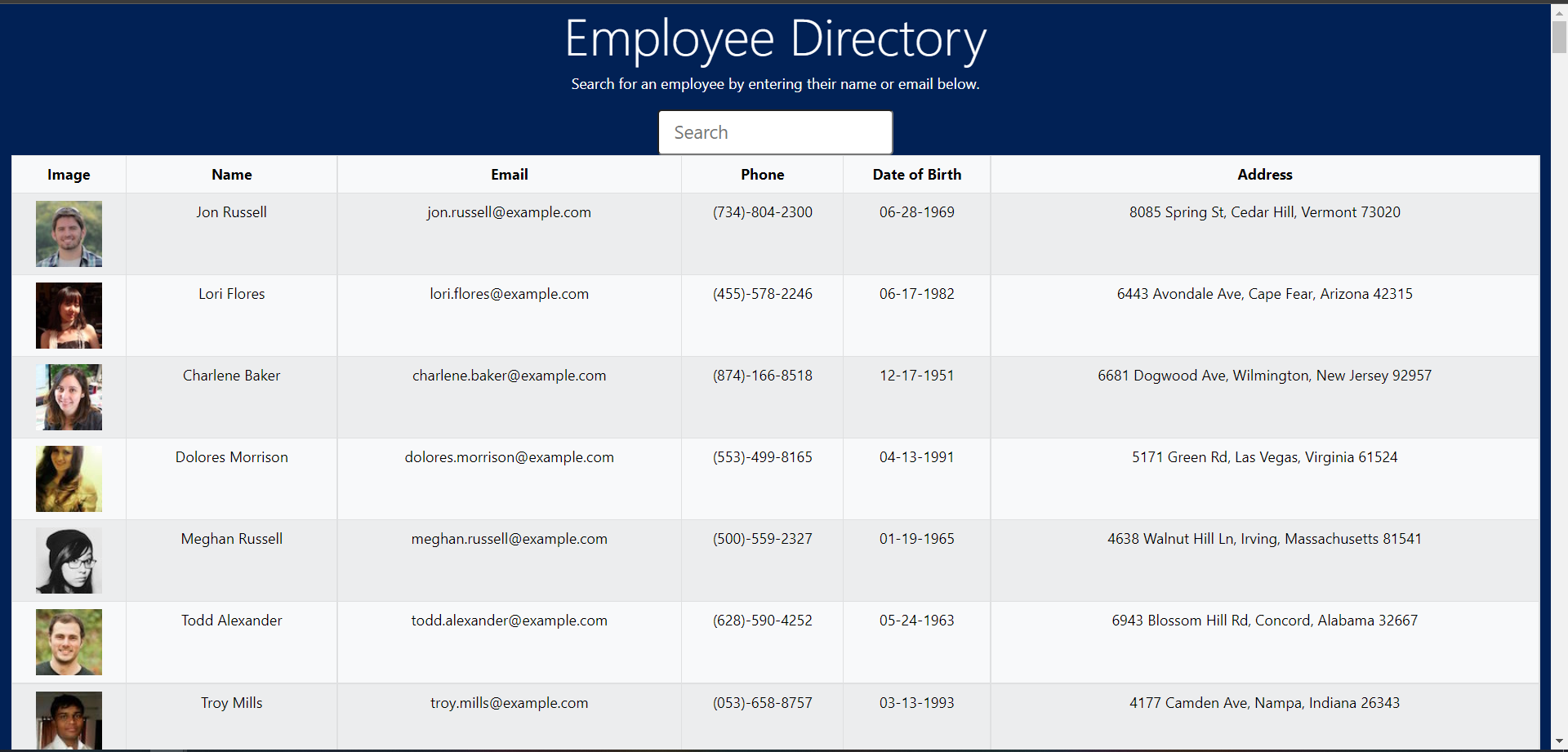The height and width of the screenshot is (752, 1568).
Task: Click email charlene.baker@example.com
Action: 510,376
